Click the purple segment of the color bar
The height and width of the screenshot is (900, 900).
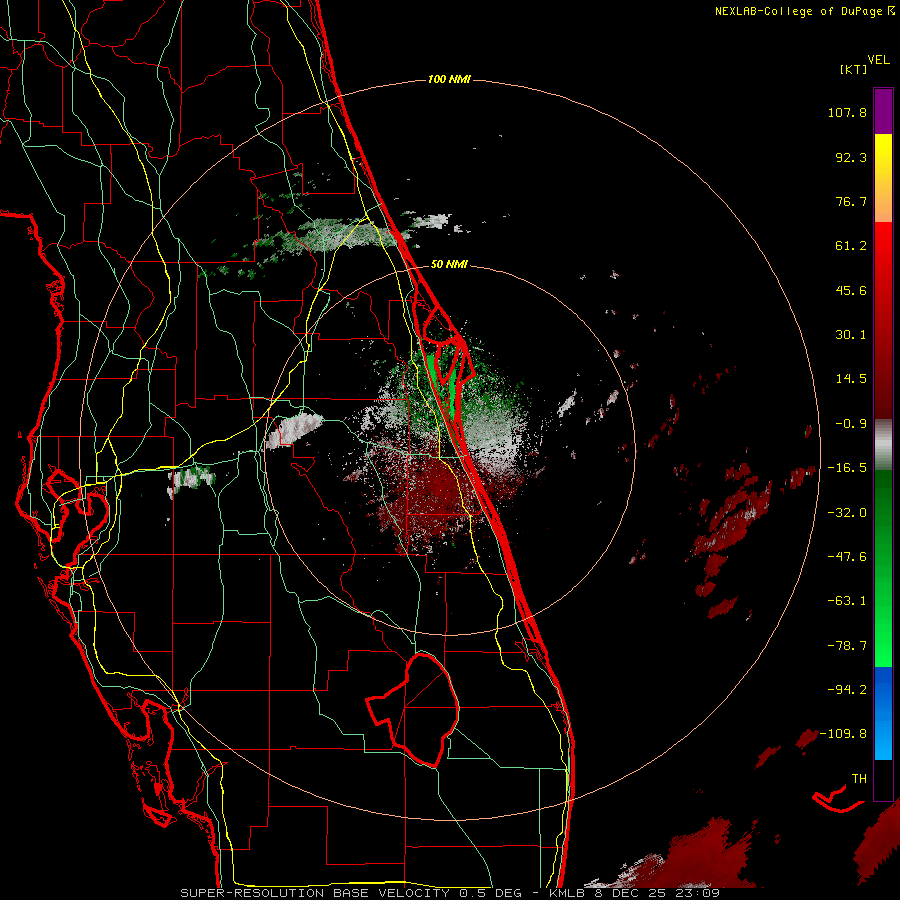click(883, 111)
